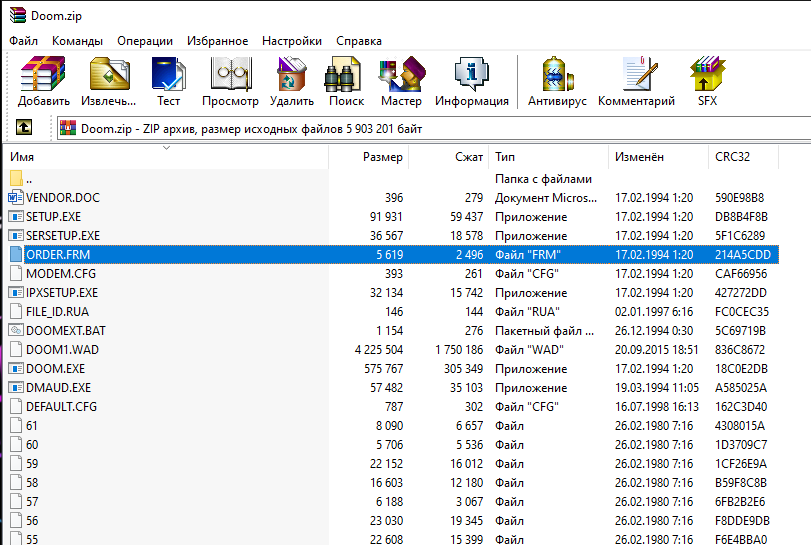This screenshot has height=545, width=811.
Task: Open the Файл menu
Action: (x=24, y=41)
